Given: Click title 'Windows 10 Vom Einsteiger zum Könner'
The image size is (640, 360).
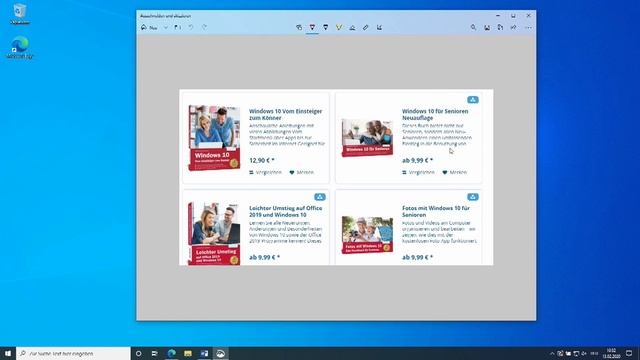Looking at the screenshot, I should 285,114.
